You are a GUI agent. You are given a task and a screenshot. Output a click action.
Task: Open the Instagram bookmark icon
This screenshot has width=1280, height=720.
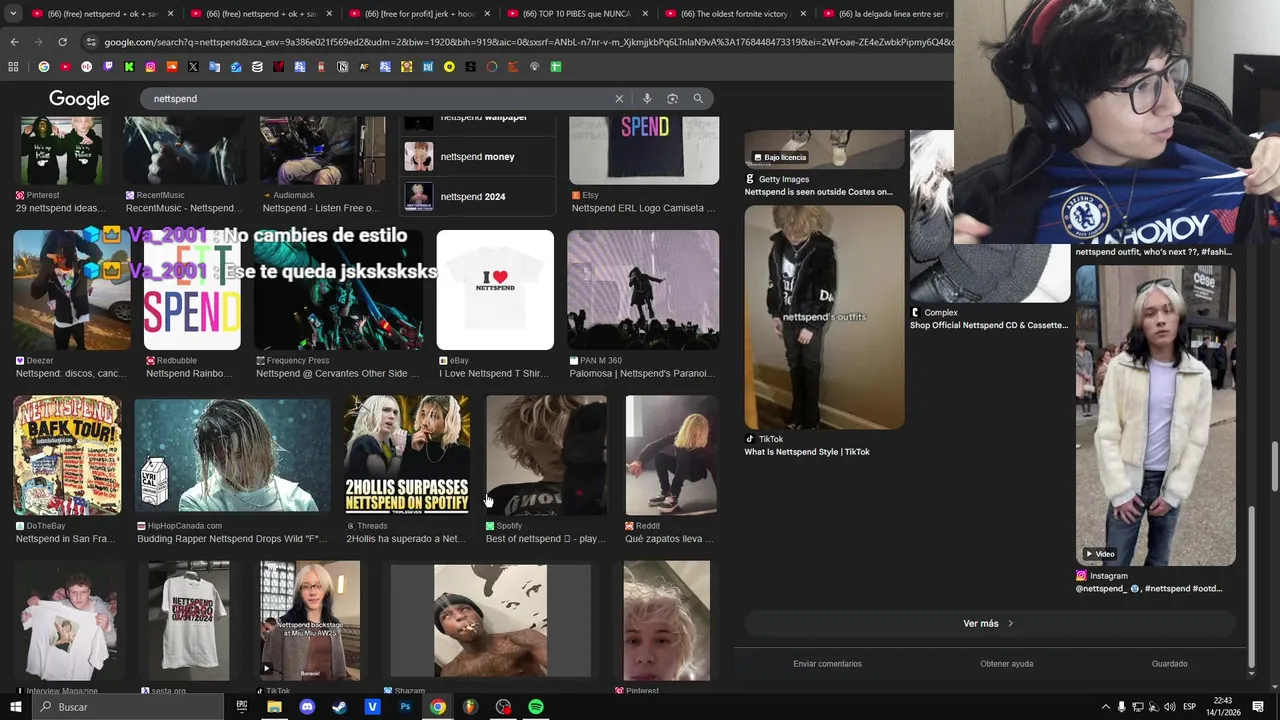150,67
